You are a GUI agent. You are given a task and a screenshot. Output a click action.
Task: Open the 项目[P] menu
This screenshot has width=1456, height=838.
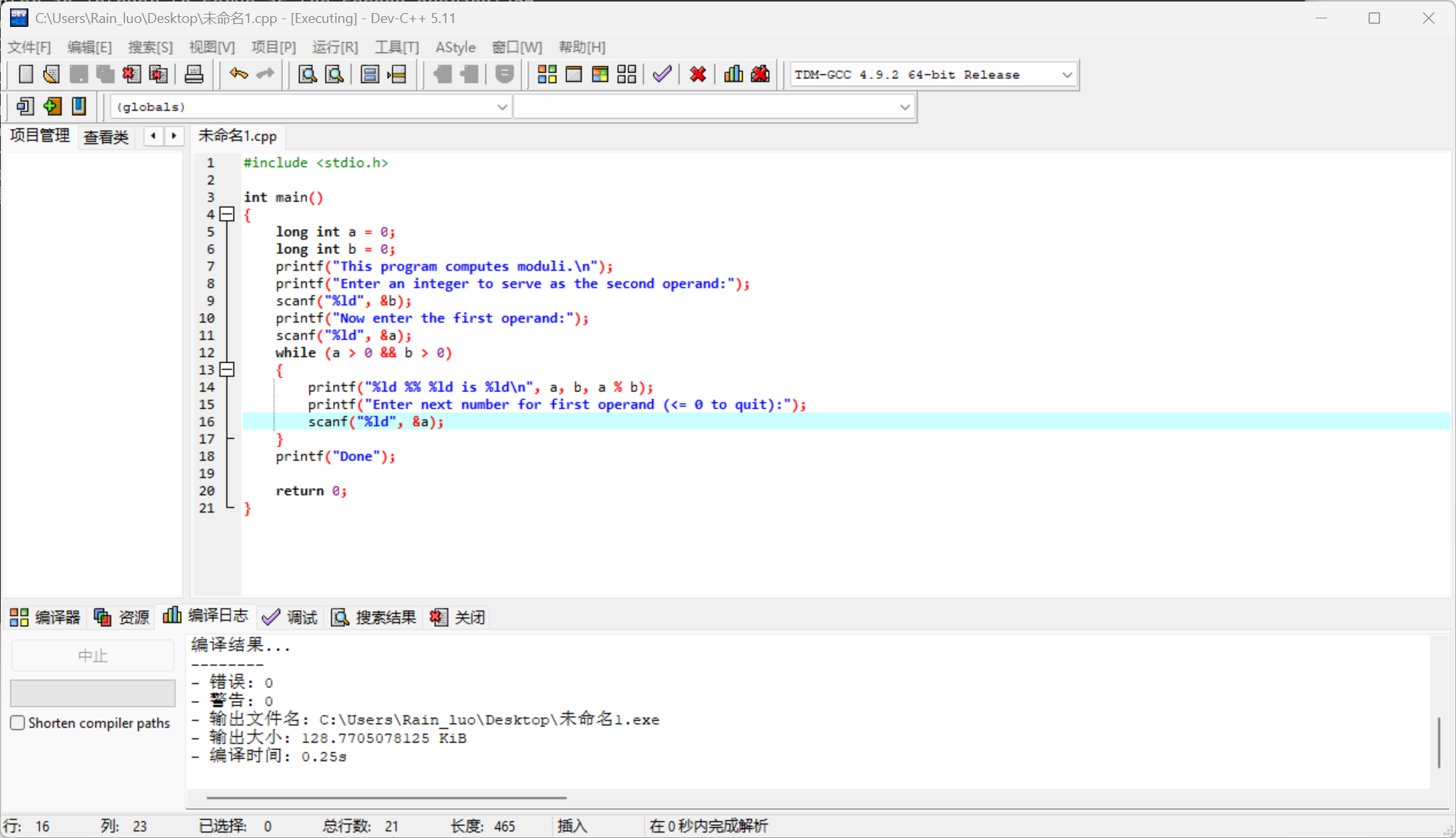point(273,47)
